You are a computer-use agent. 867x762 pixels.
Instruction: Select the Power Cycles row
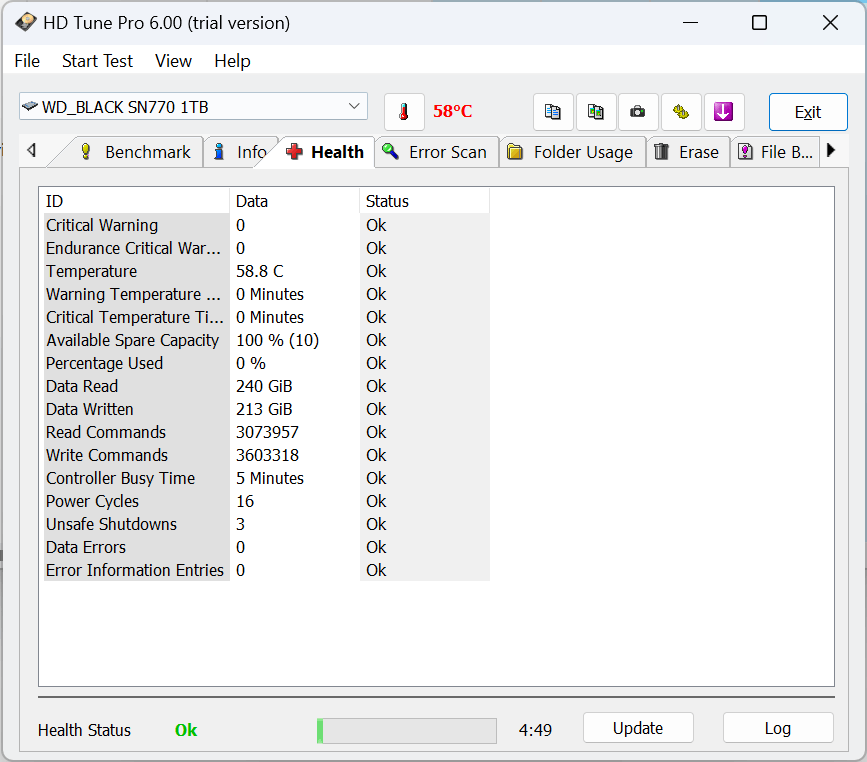tap(267, 501)
